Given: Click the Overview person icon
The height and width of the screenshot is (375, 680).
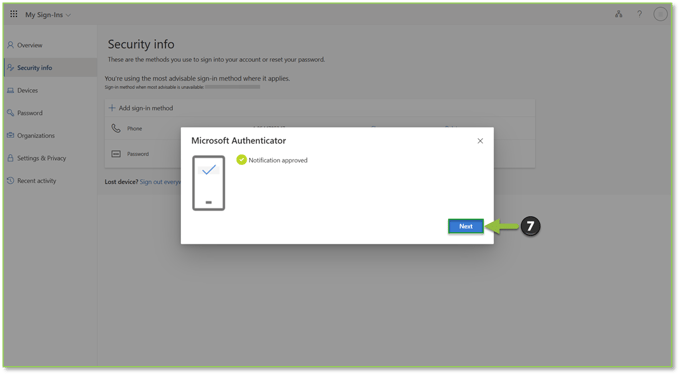Looking at the screenshot, I should [x=10, y=45].
